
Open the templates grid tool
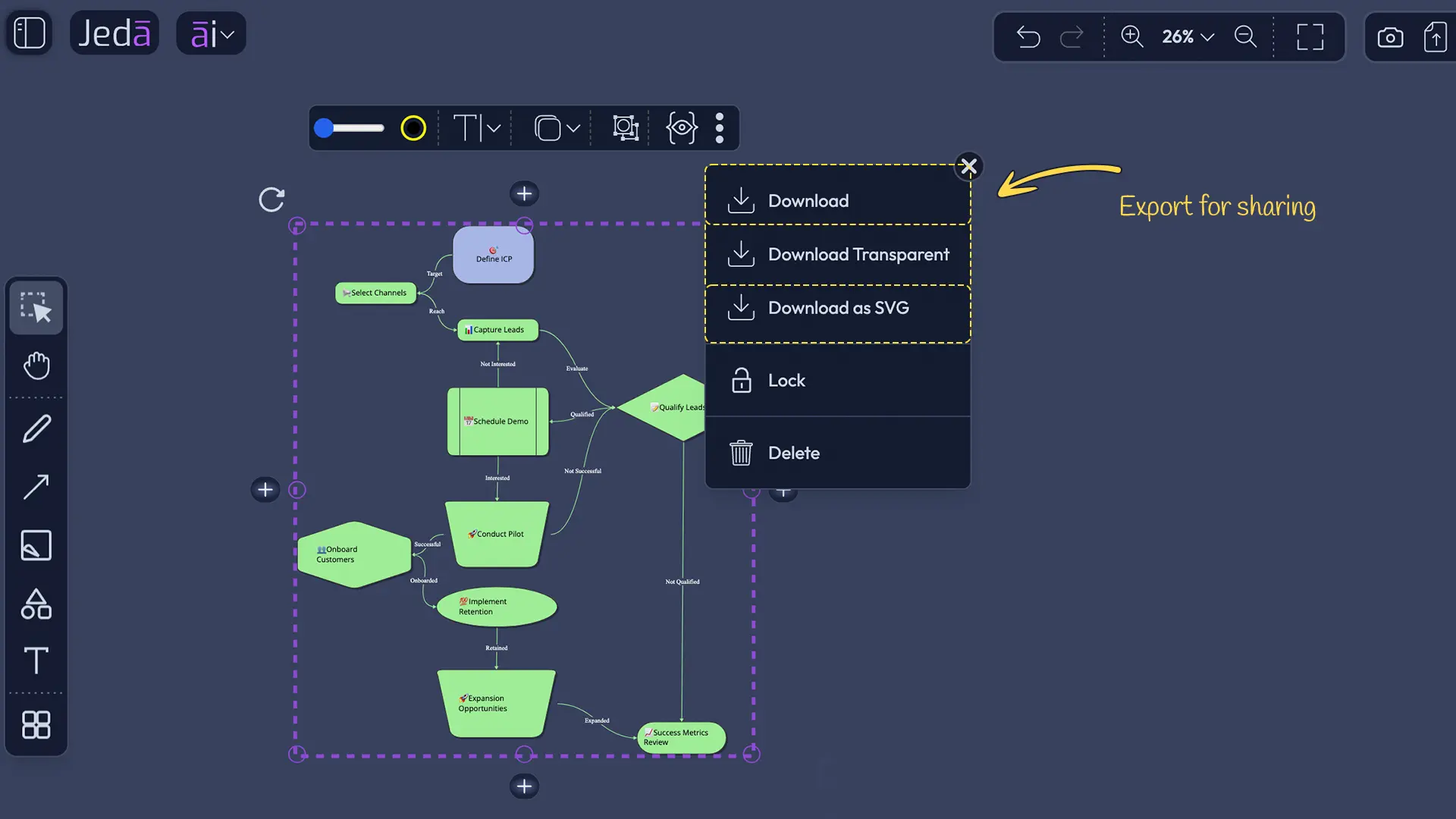tap(36, 725)
